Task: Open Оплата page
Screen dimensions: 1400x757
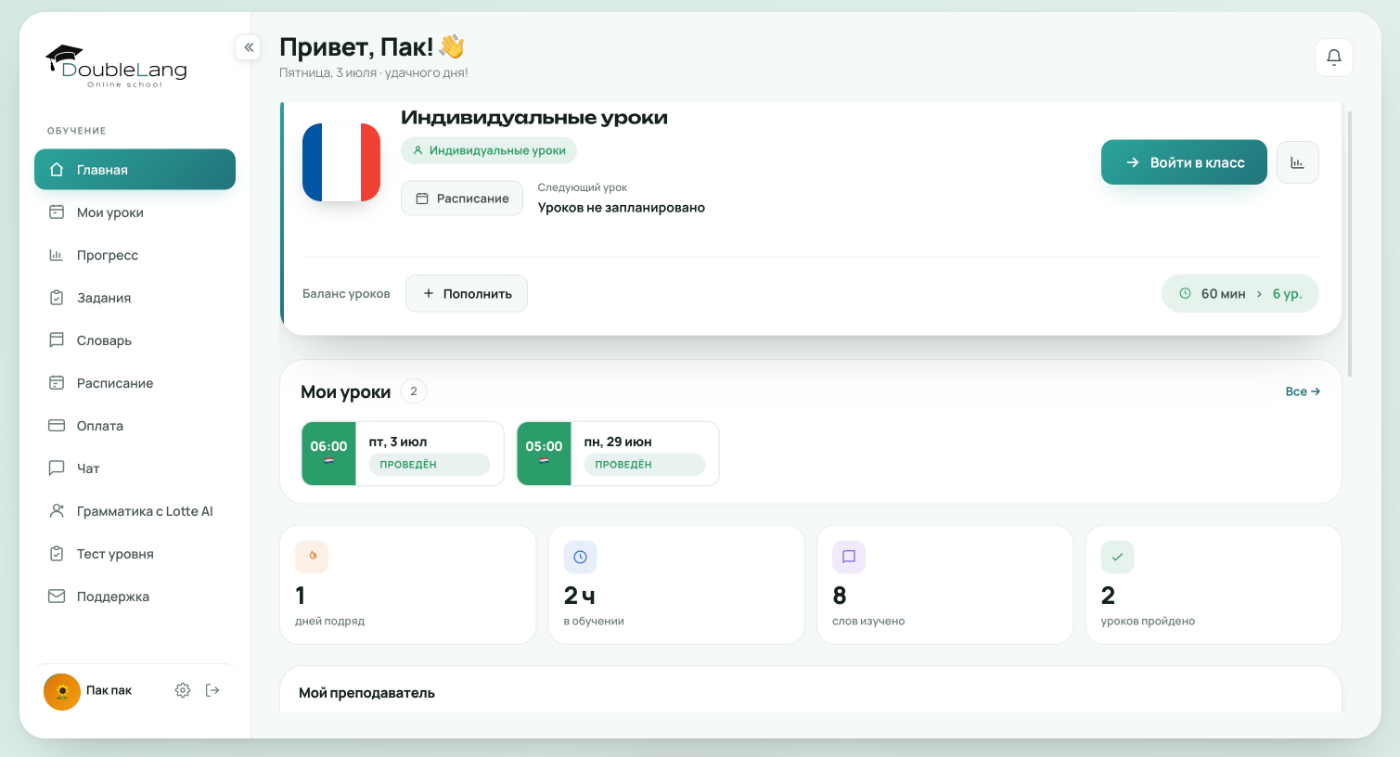Action: tap(135, 426)
